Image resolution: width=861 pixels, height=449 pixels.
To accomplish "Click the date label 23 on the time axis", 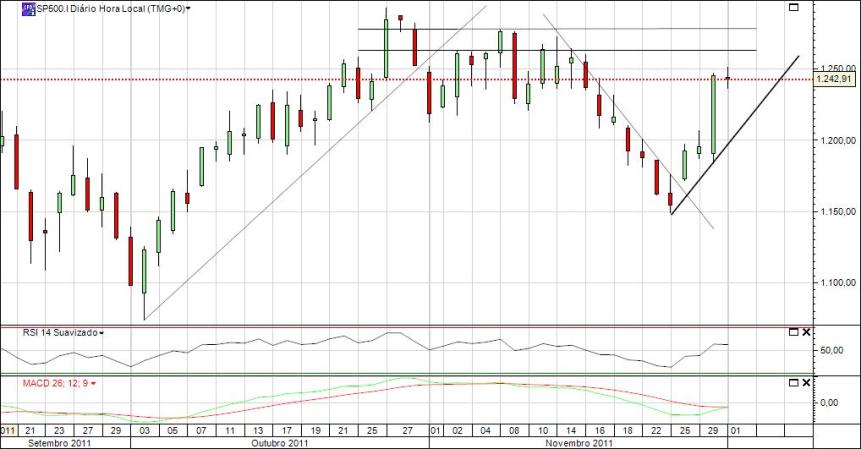I will (59, 431).
